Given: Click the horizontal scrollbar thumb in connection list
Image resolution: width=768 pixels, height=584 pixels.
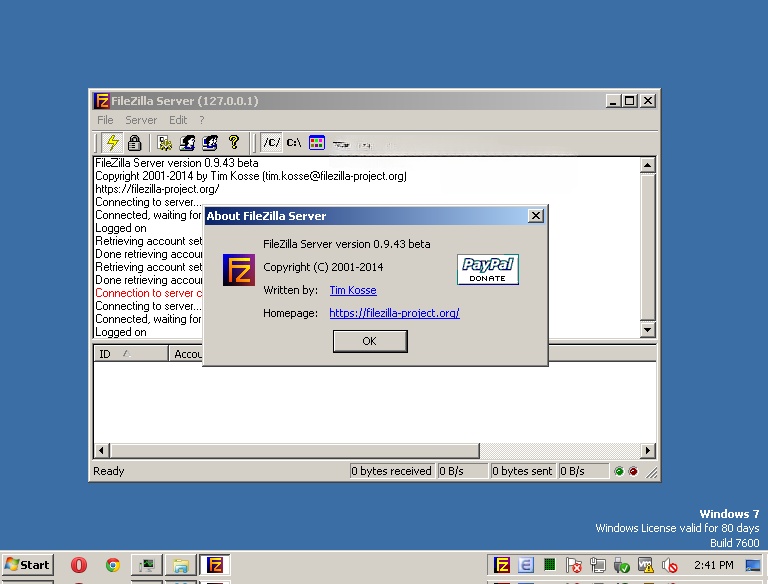Looking at the screenshot, I should pyautogui.click(x=295, y=450).
